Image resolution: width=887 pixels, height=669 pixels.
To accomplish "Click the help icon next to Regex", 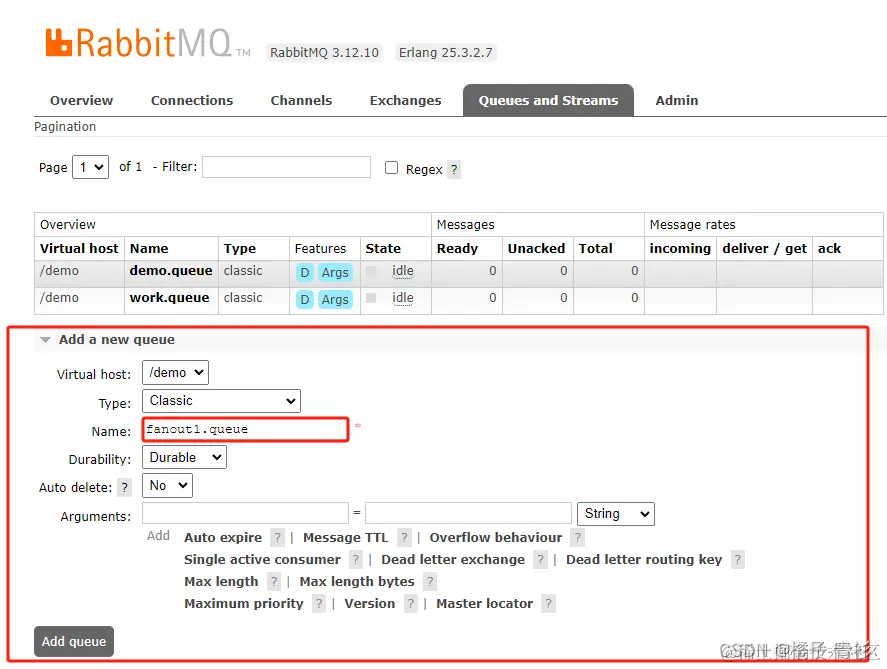I will click(x=455, y=169).
